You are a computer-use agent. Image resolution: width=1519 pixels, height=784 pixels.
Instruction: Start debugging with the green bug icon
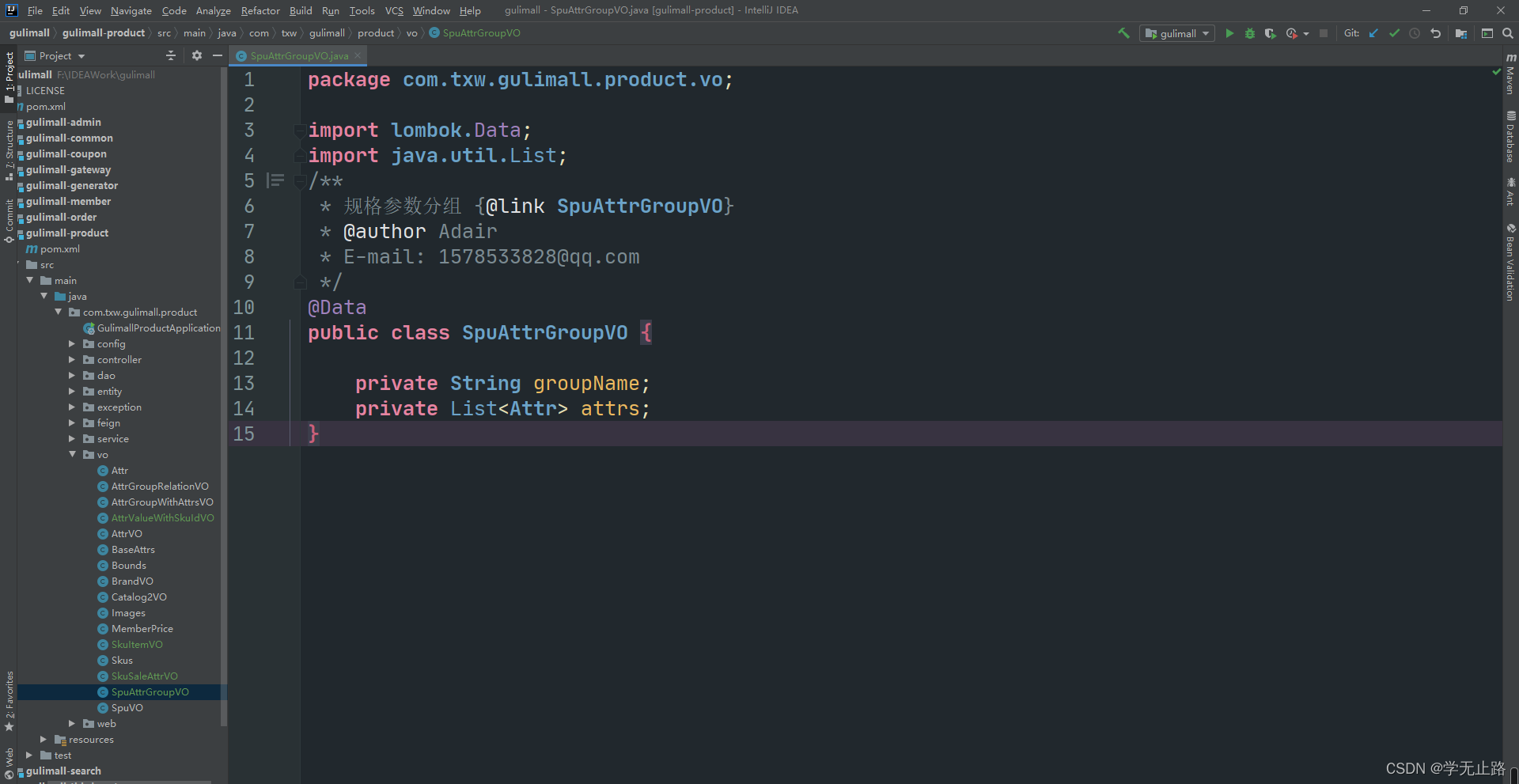(1250, 33)
